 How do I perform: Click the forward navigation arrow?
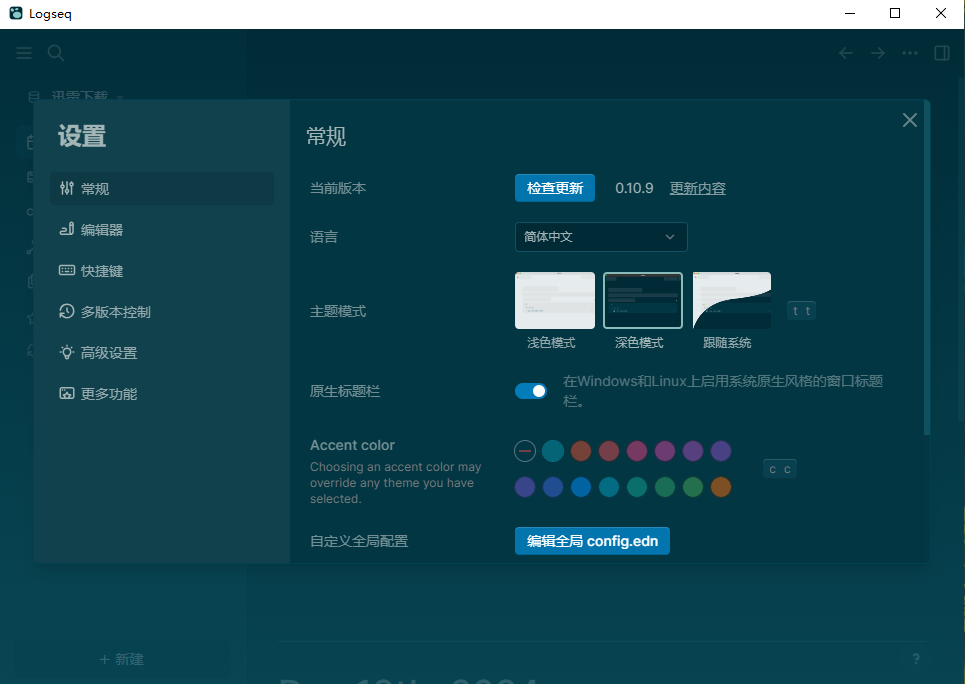pyautogui.click(x=878, y=53)
